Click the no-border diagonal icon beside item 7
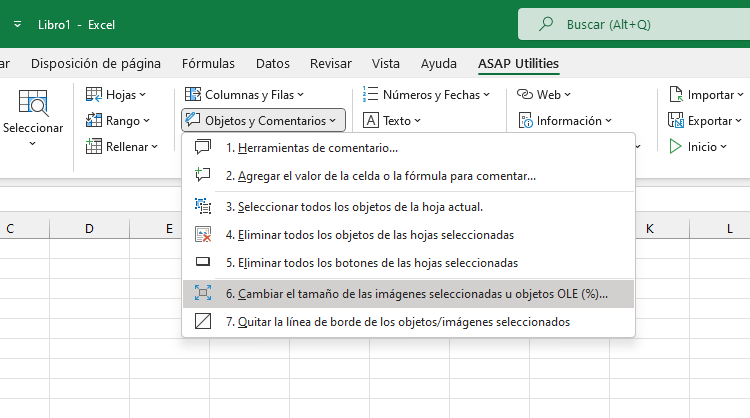 tap(203, 321)
